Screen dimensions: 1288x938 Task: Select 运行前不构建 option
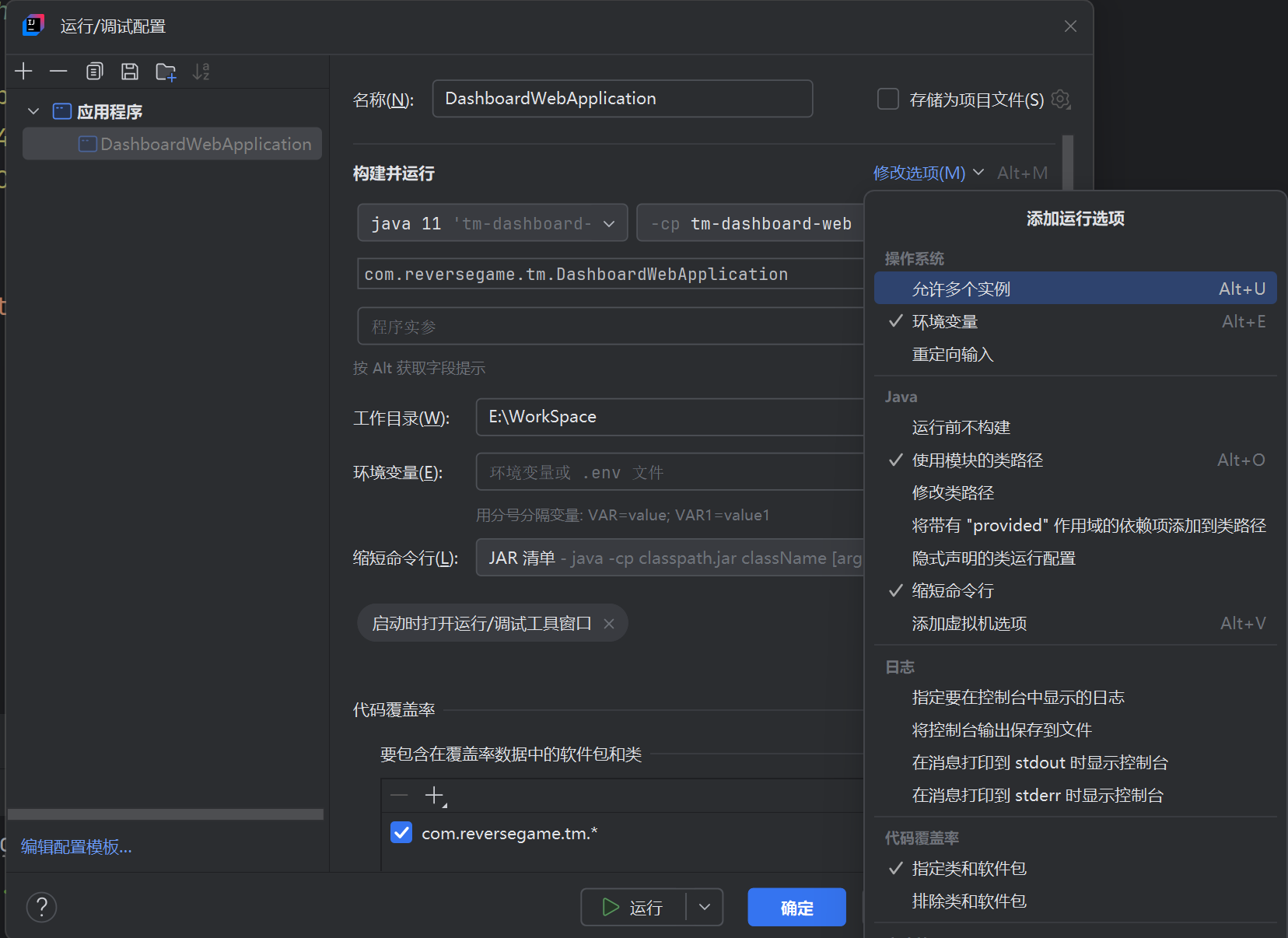[961, 427]
